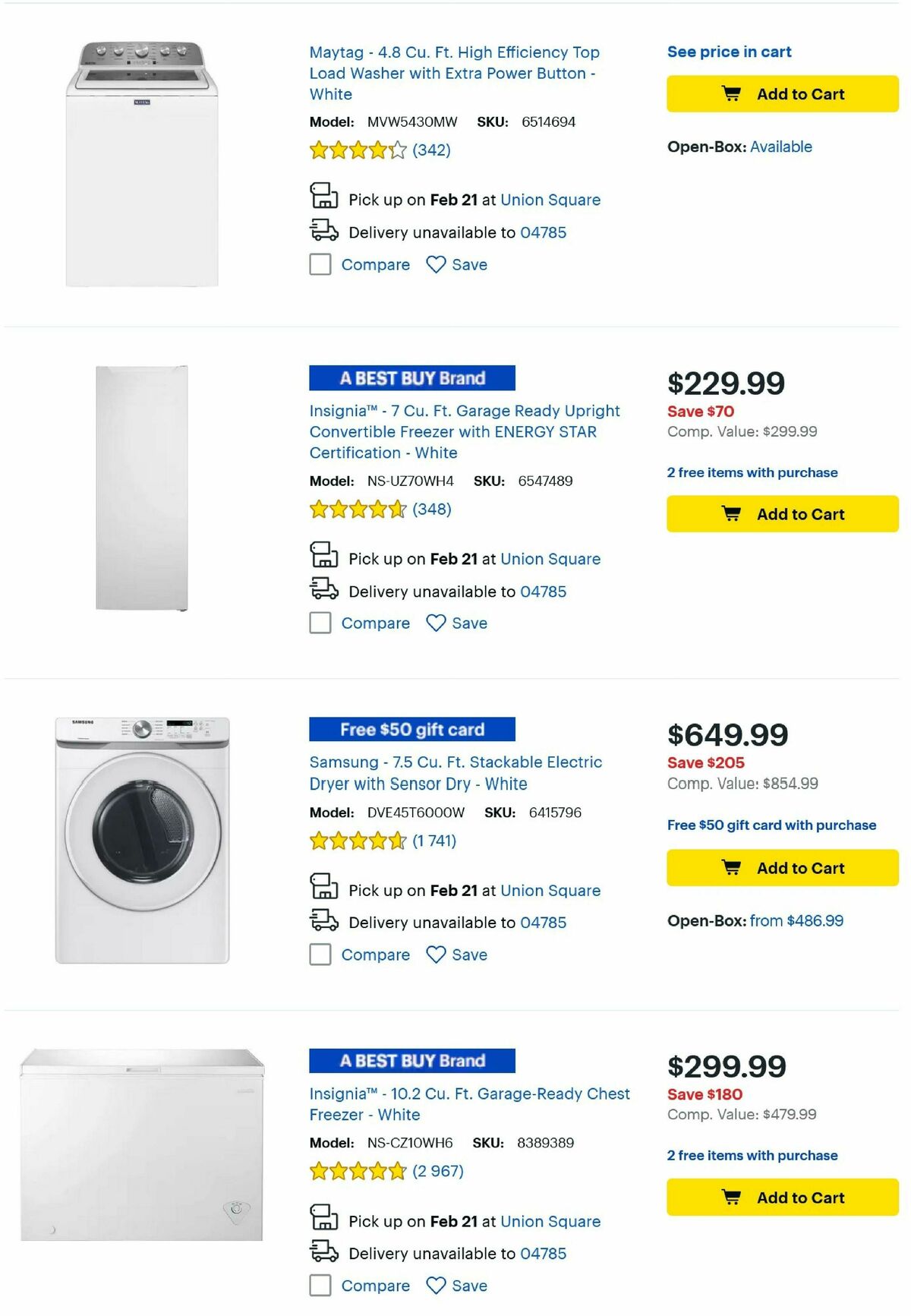Check Compare for the Samsung dryer
The height and width of the screenshot is (1316, 911).
tap(320, 955)
